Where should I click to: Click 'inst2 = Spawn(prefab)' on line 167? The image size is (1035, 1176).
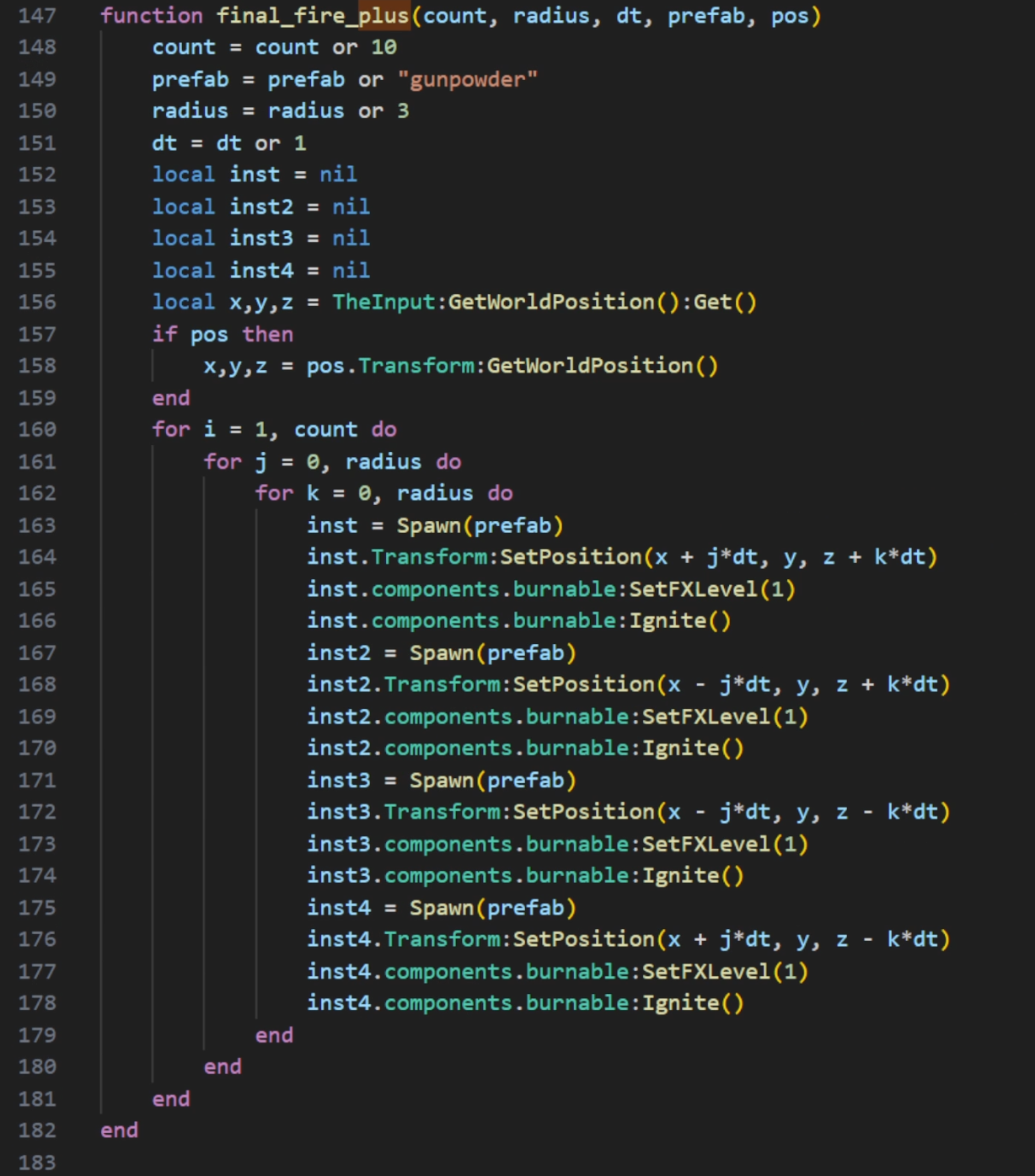[x=442, y=653]
